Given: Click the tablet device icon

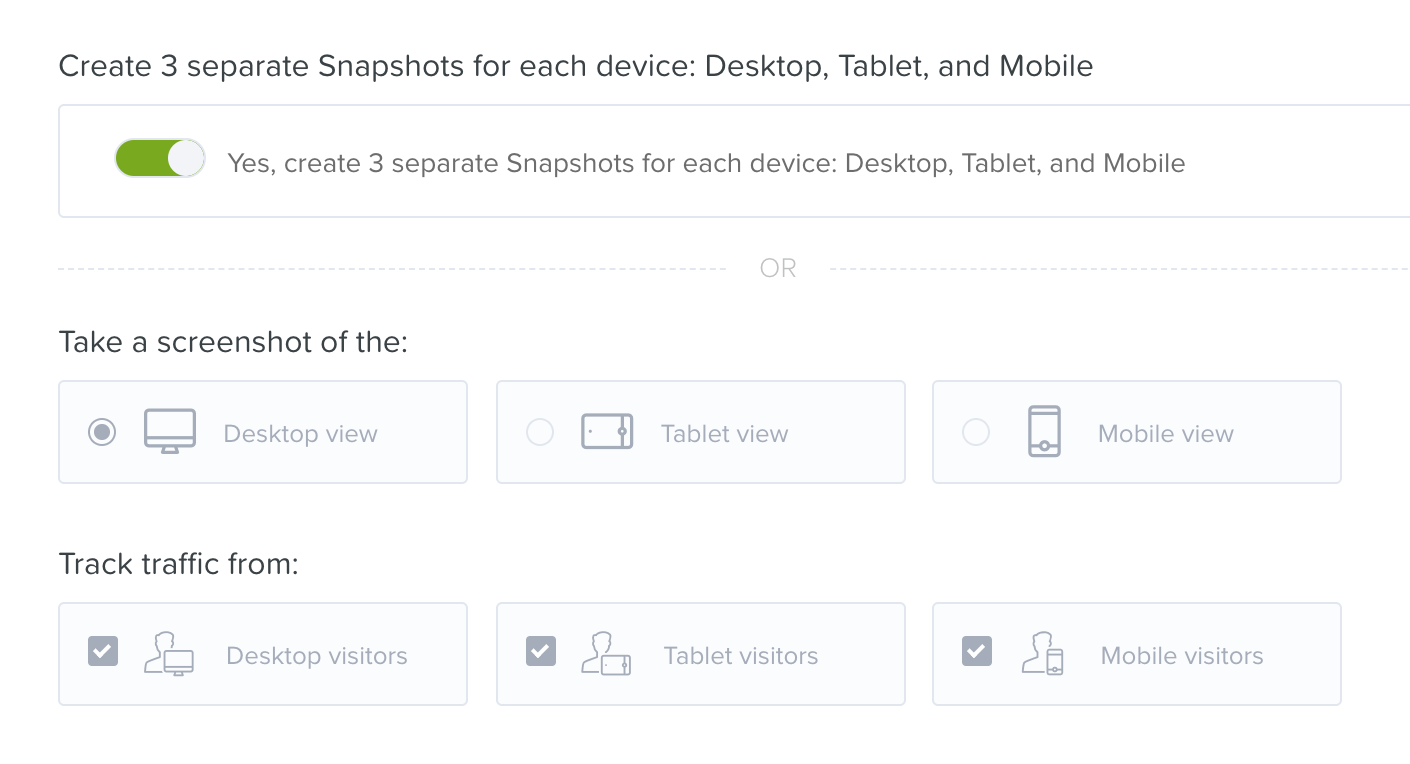Looking at the screenshot, I should tap(607, 432).
